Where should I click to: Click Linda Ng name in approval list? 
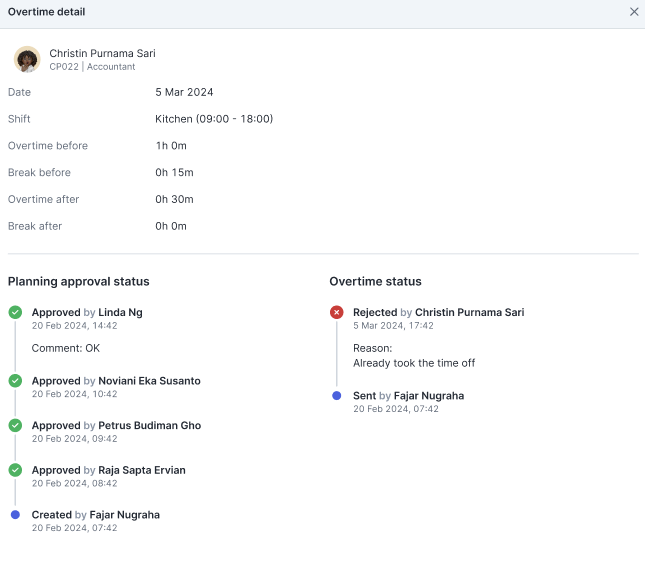(120, 312)
